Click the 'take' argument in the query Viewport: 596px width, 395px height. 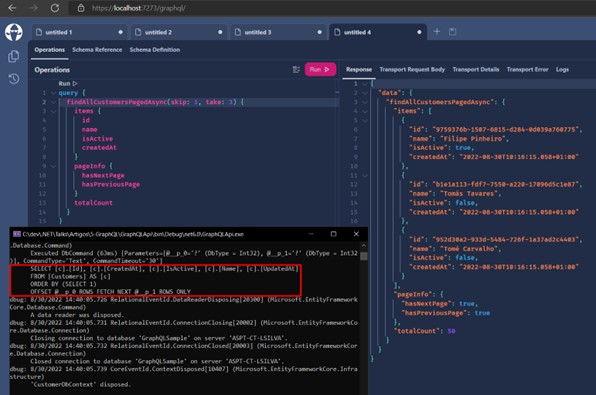[x=214, y=102]
